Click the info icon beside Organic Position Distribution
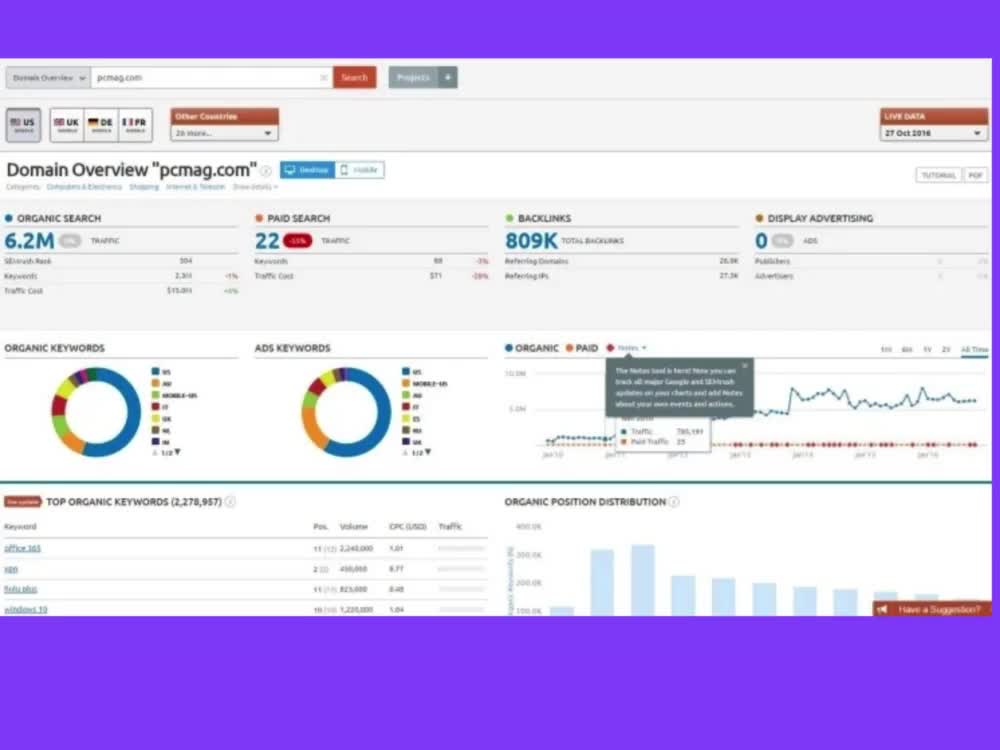This screenshot has width=1000, height=750. (673, 502)
